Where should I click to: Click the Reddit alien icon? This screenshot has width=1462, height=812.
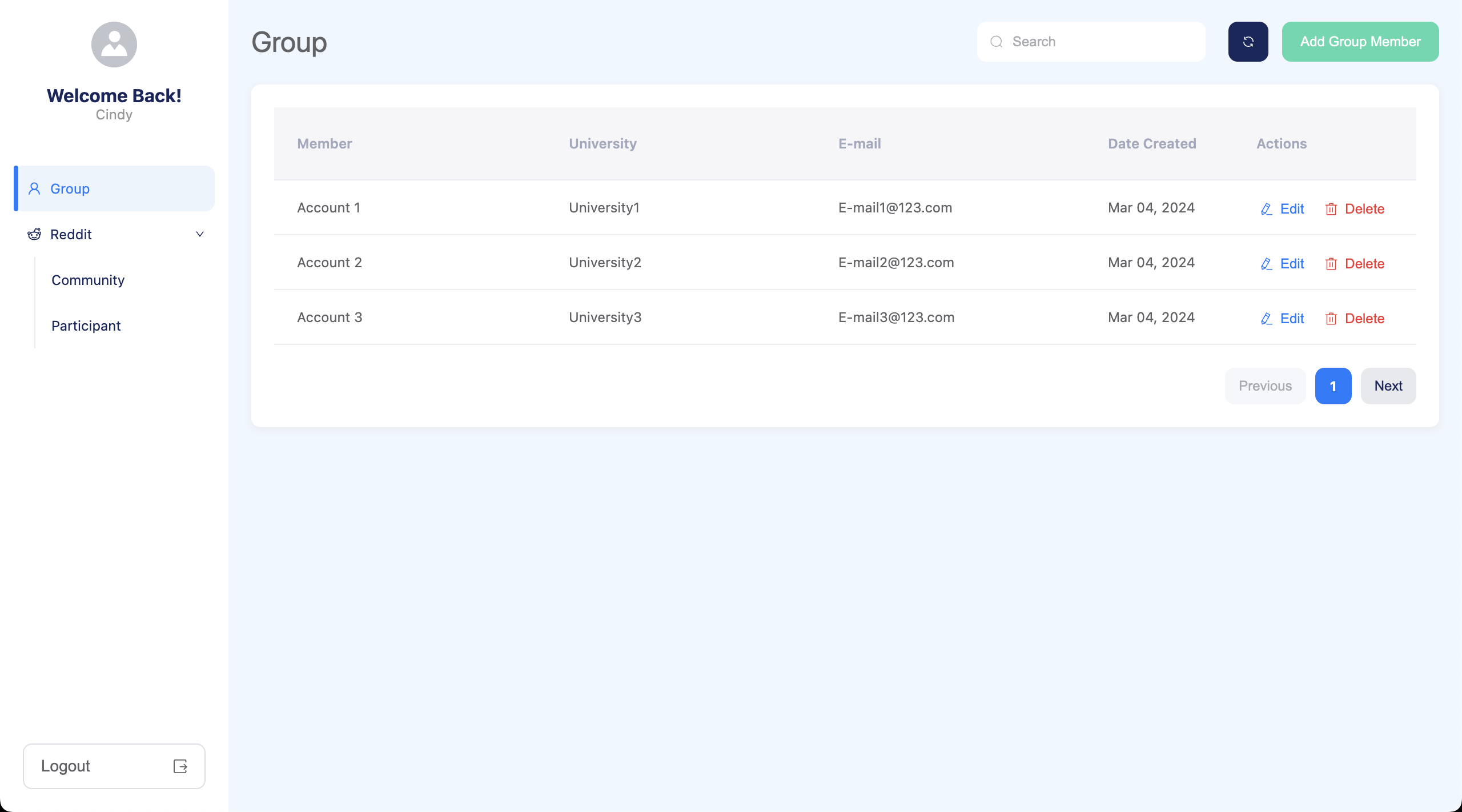[x=34, y=234]
